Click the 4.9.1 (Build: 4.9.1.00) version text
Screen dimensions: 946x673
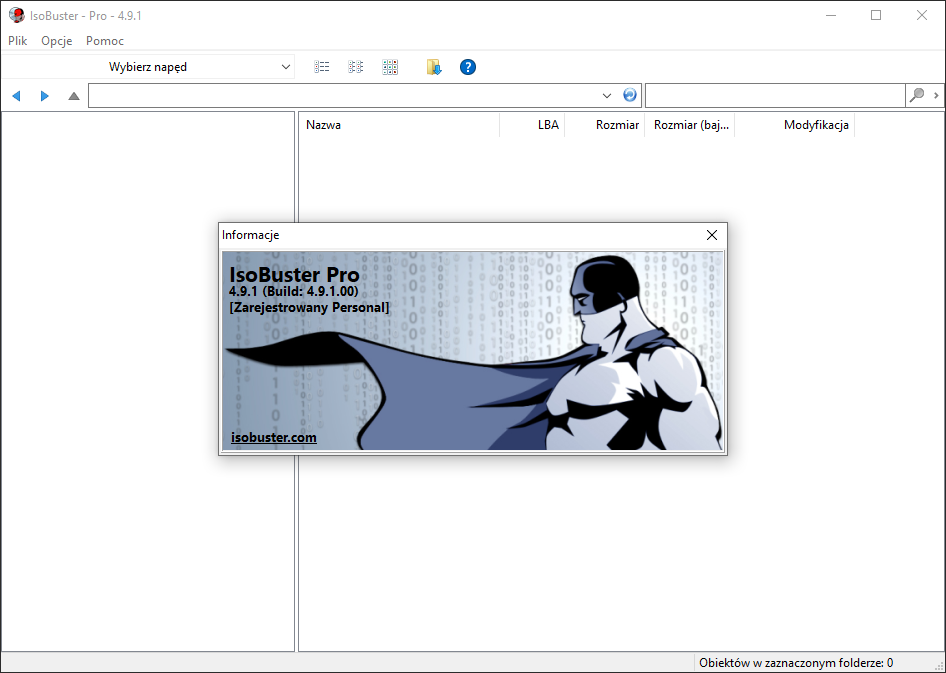point(294,292)
